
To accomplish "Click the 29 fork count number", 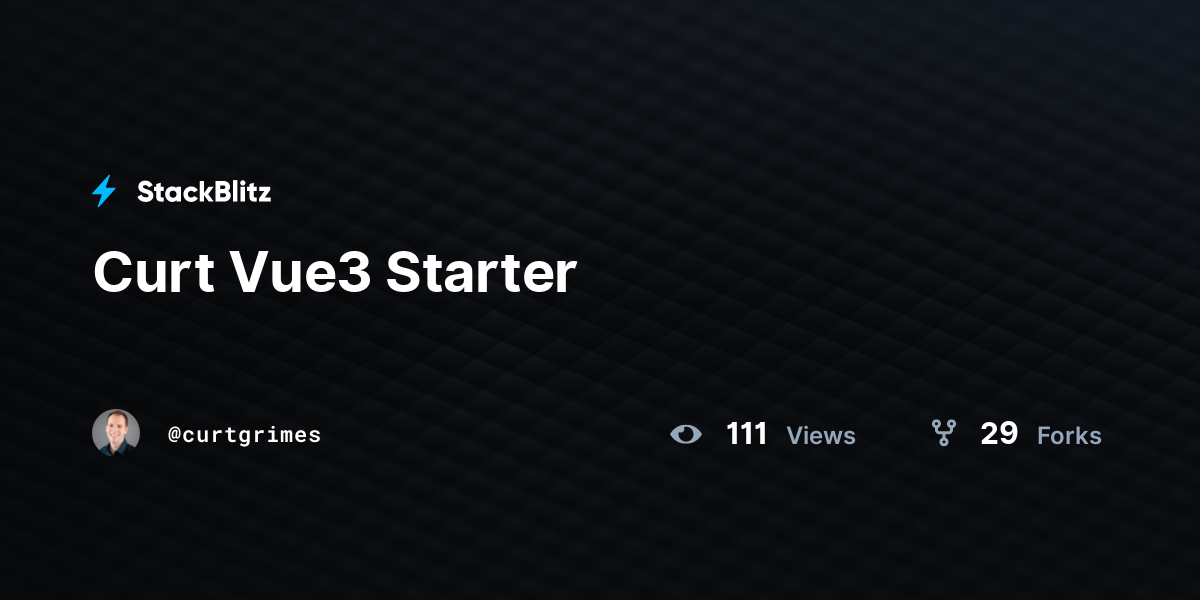I will 999,434.
